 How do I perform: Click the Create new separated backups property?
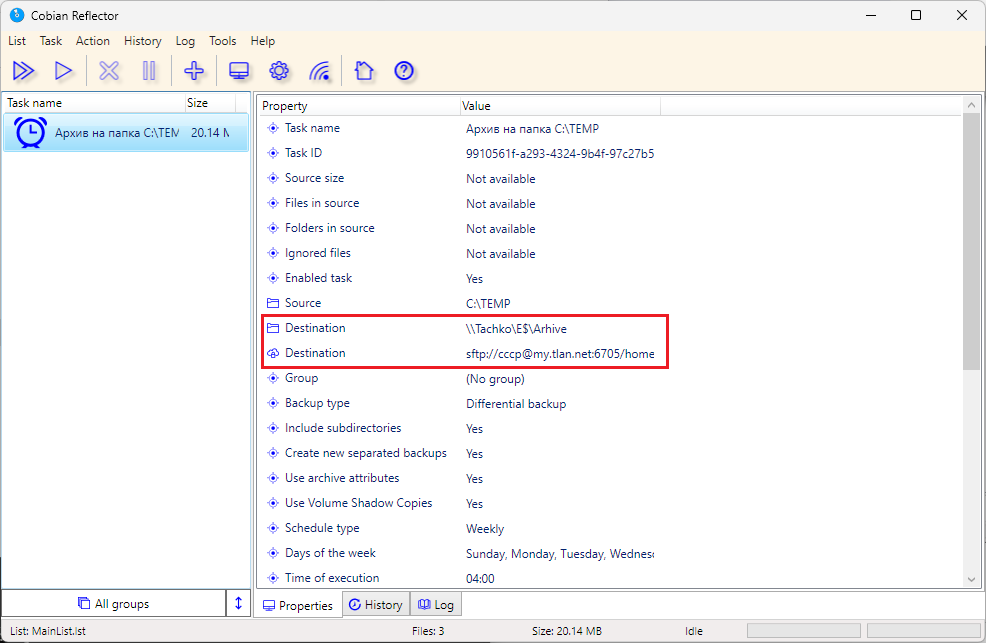point(365,453)
